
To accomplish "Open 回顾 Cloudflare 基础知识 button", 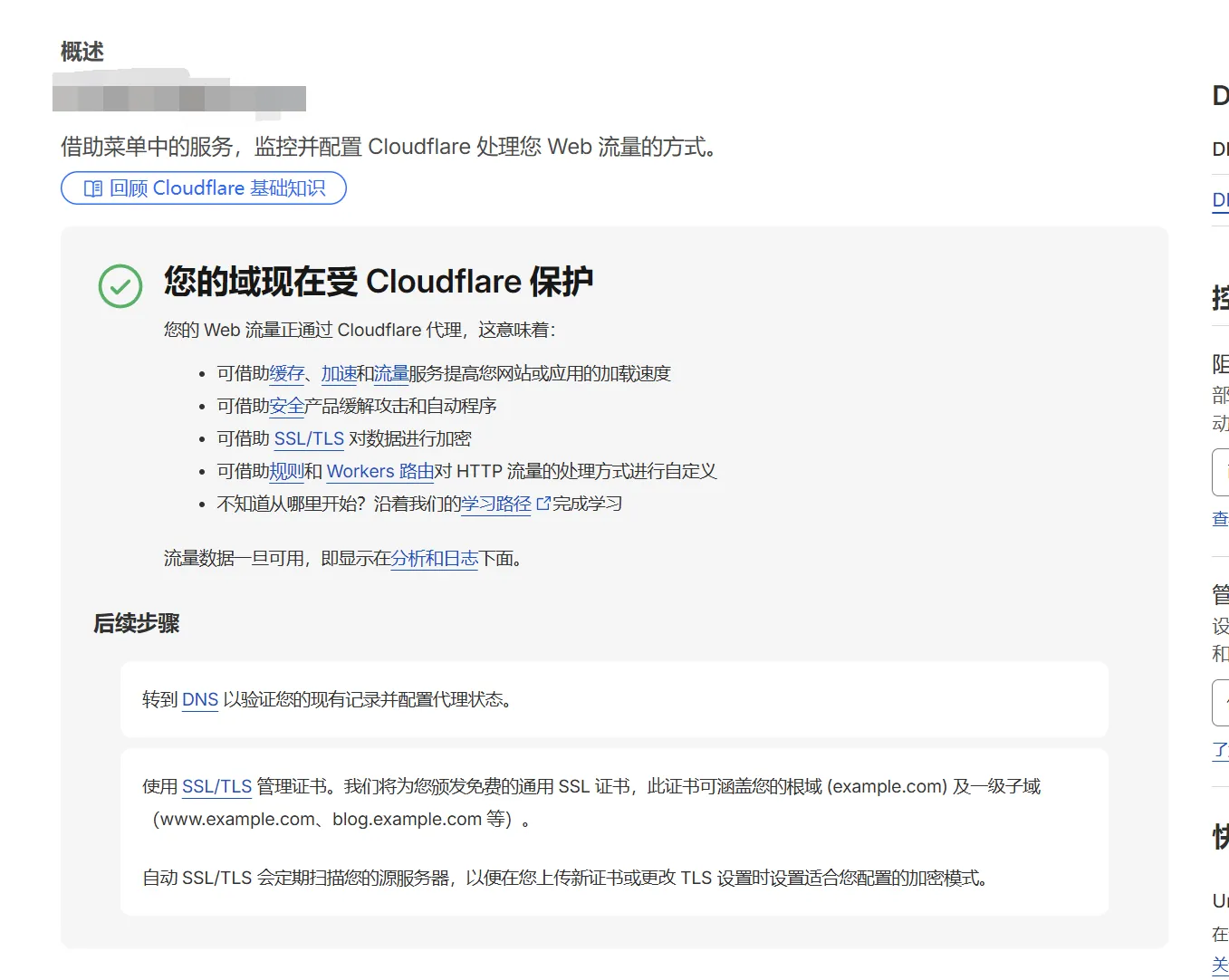I will (204, 188).
